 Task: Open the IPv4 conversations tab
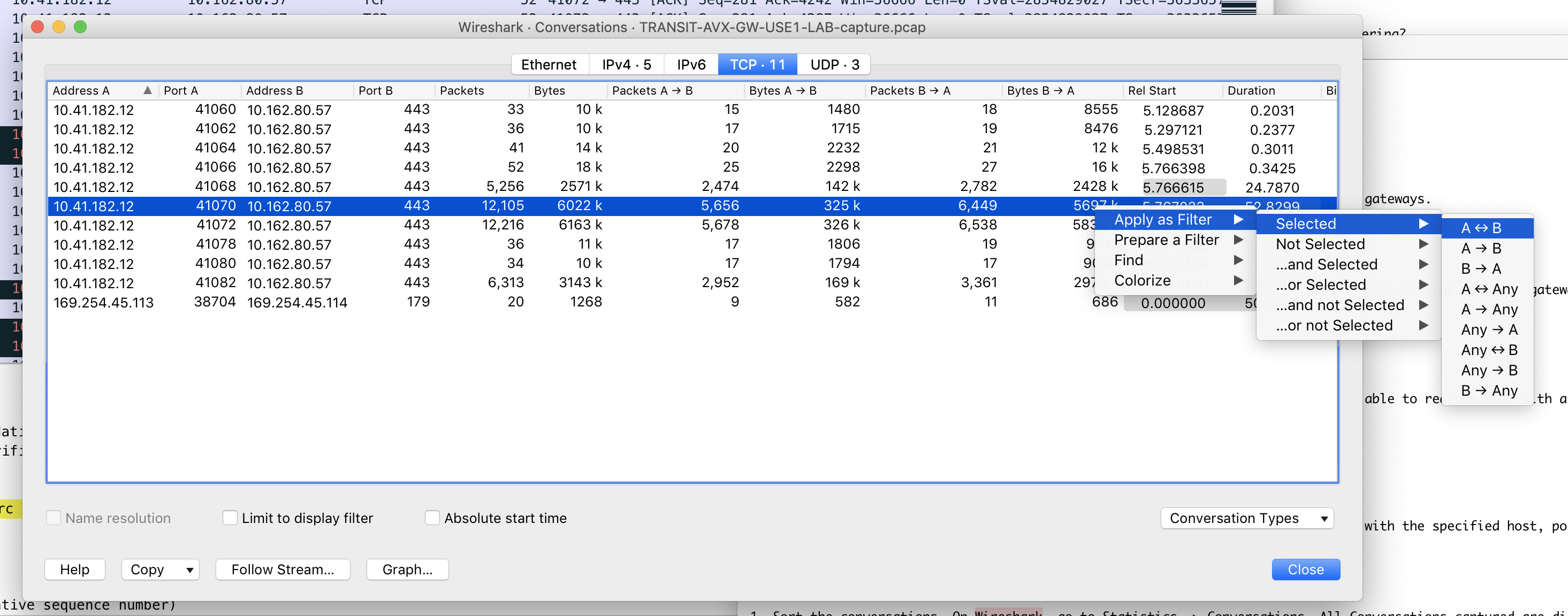[626, 64]
